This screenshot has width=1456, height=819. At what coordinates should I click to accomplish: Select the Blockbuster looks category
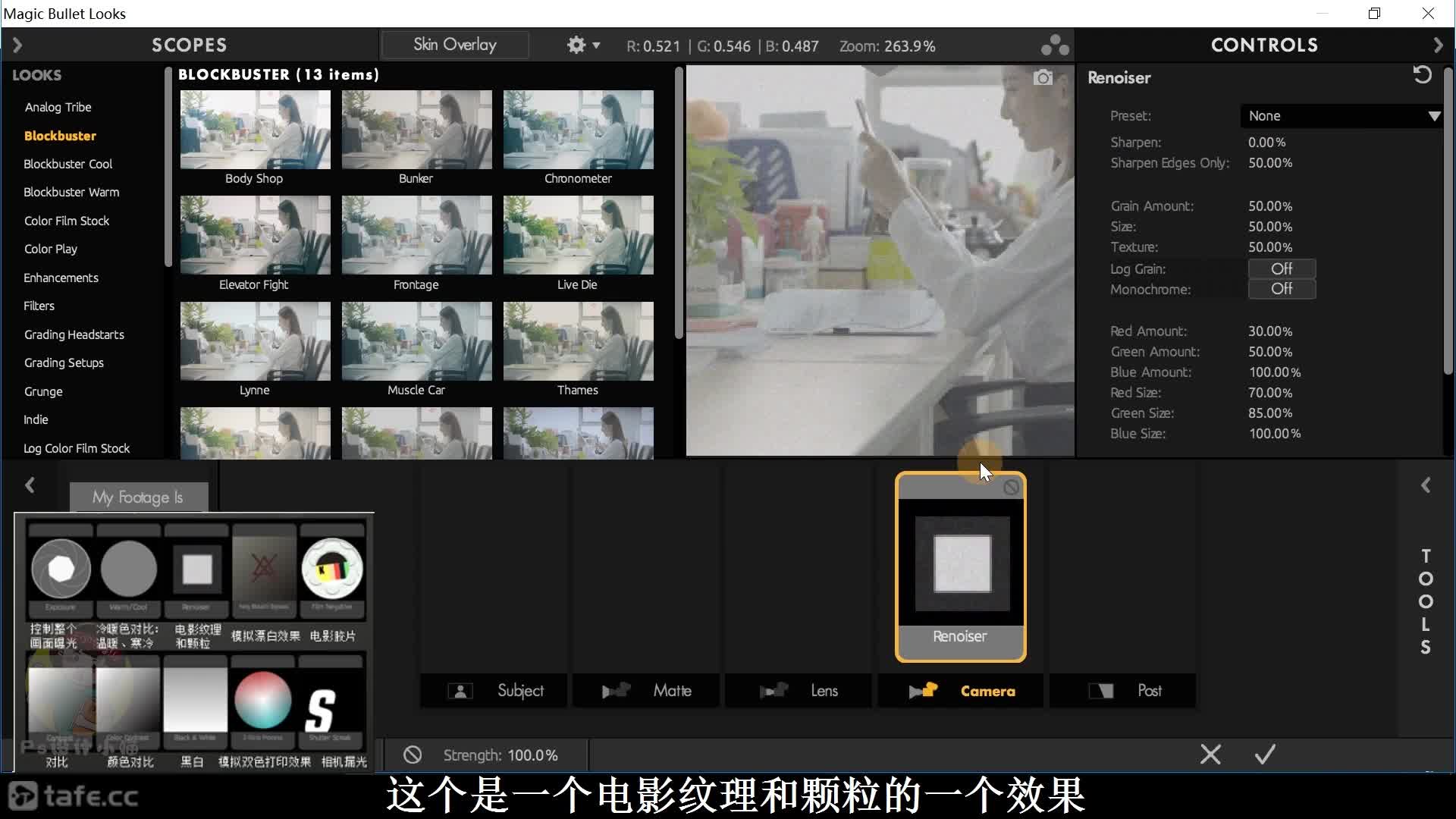point(60,136)
